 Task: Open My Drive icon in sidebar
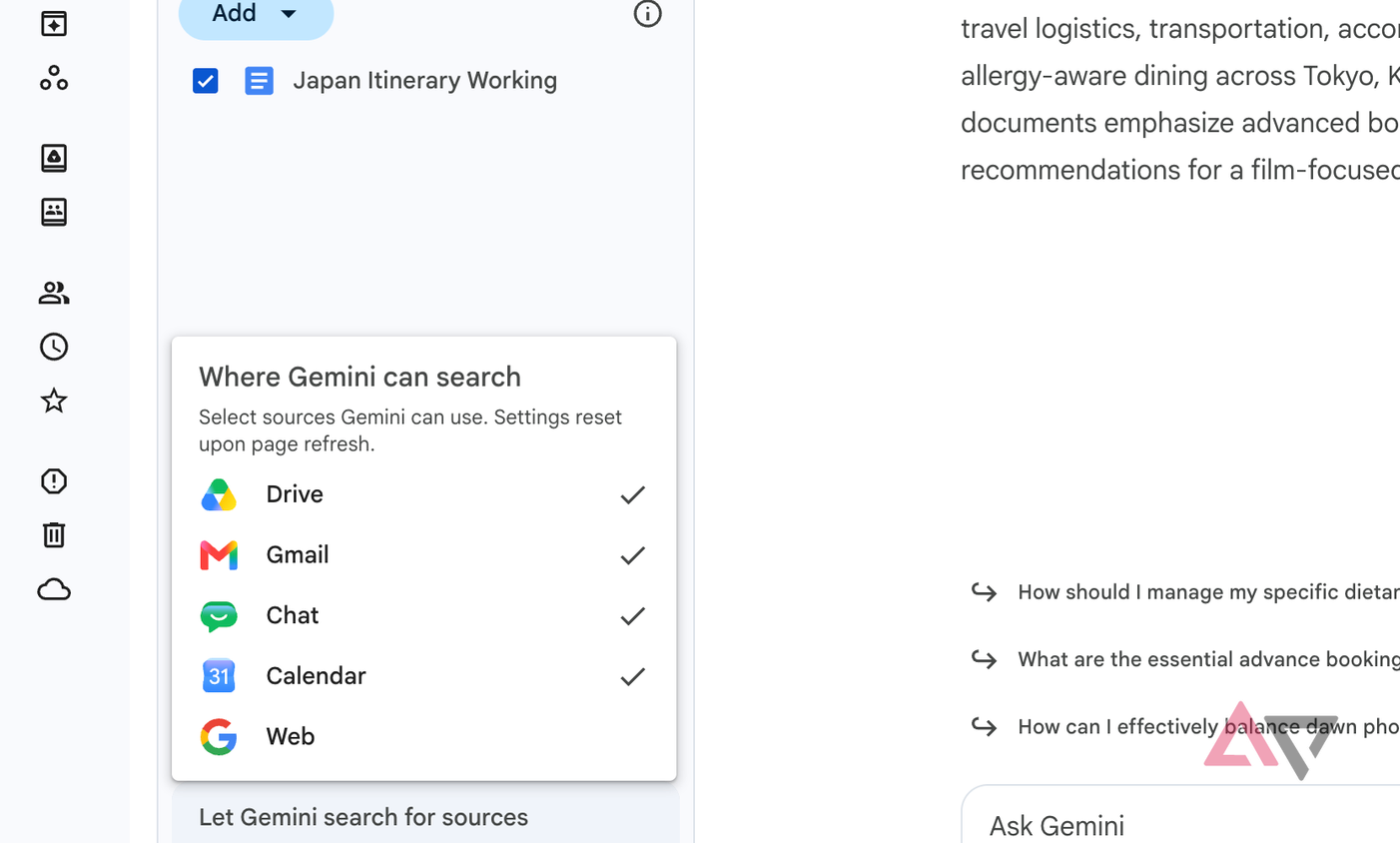click(x=54, y=158)
